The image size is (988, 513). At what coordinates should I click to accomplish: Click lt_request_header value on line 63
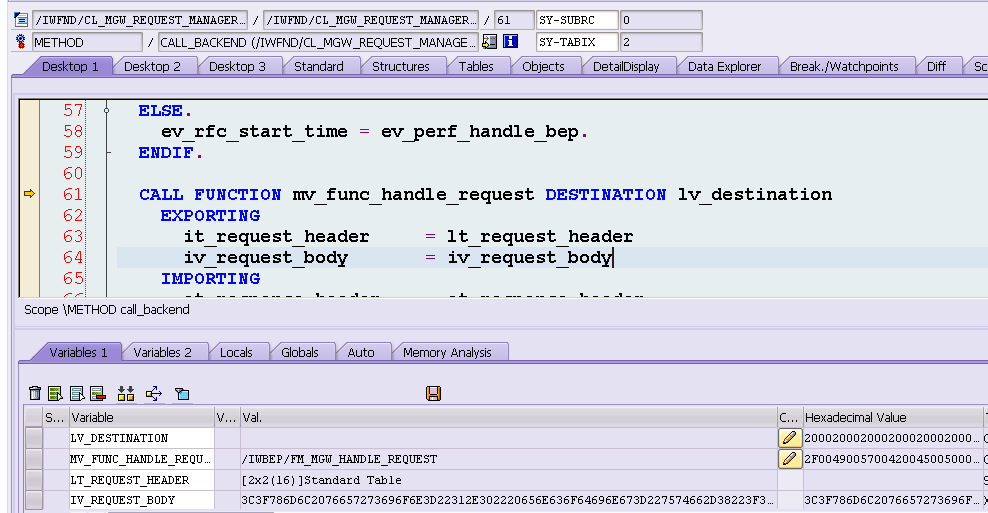pyautogui.click(x=540, y=237)
